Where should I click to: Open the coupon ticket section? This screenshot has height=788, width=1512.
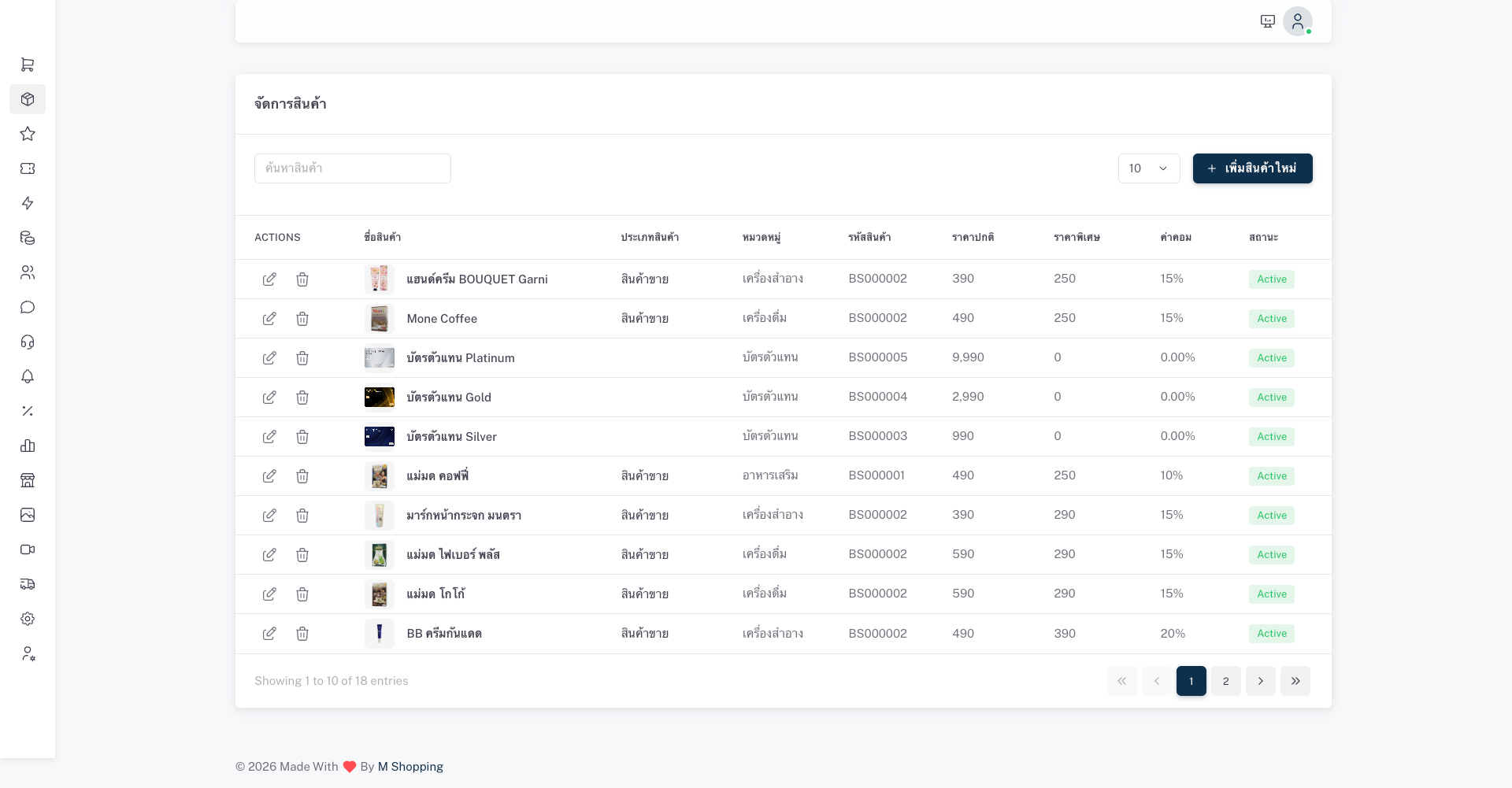pos(28,168)
